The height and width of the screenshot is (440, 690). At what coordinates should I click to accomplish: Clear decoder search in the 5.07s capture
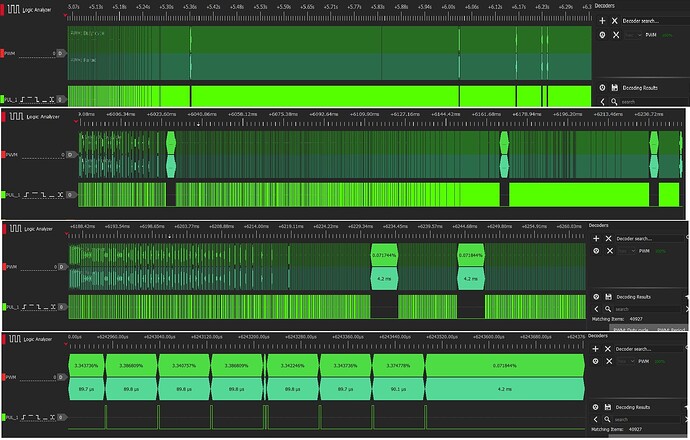[615, 21]
